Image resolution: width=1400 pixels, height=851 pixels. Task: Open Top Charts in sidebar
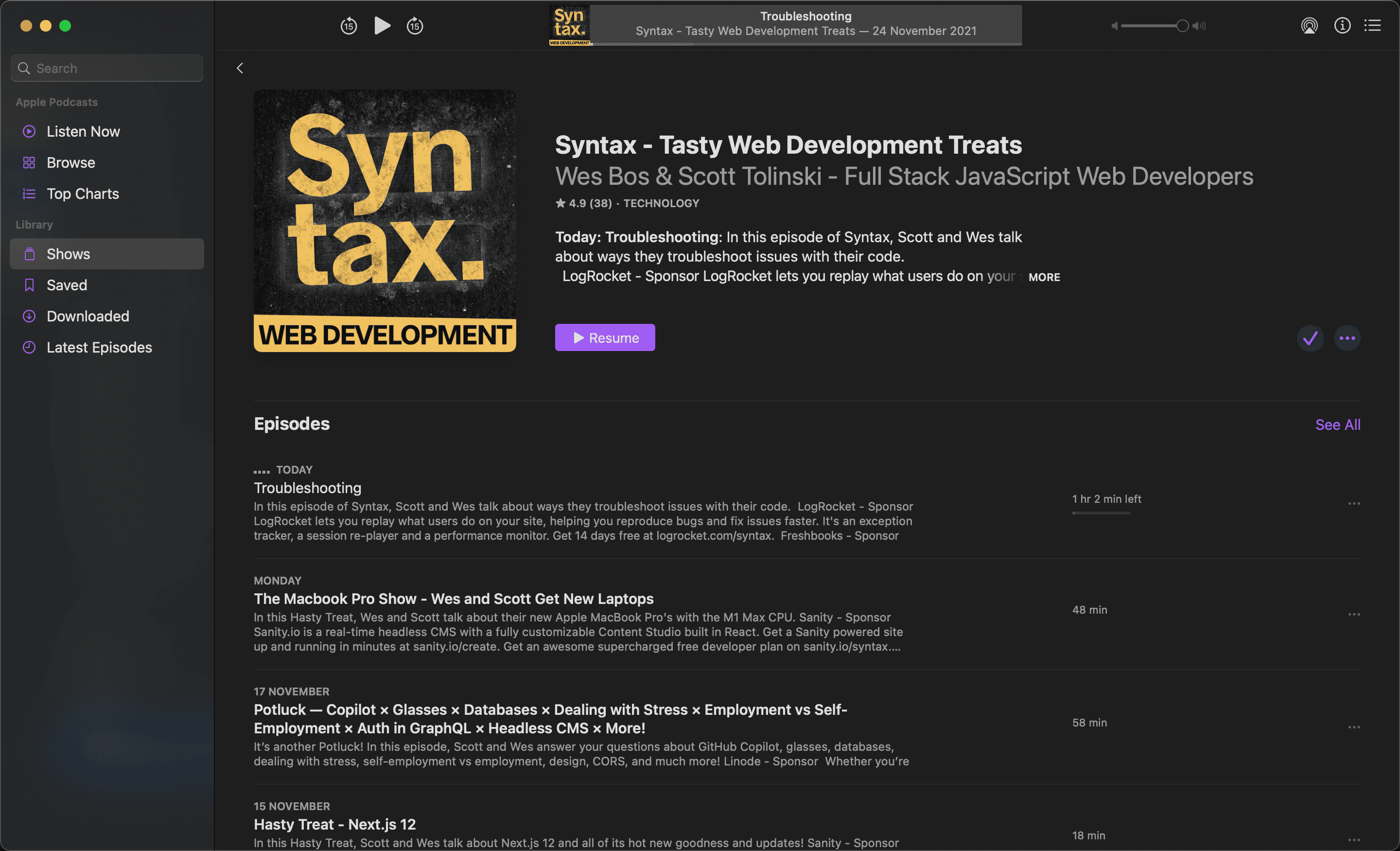pyautogui.click(x=107, y=194)
